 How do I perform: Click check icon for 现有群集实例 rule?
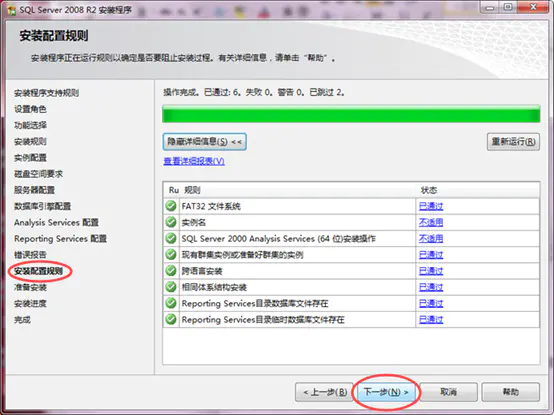click(x=171, y=255)
